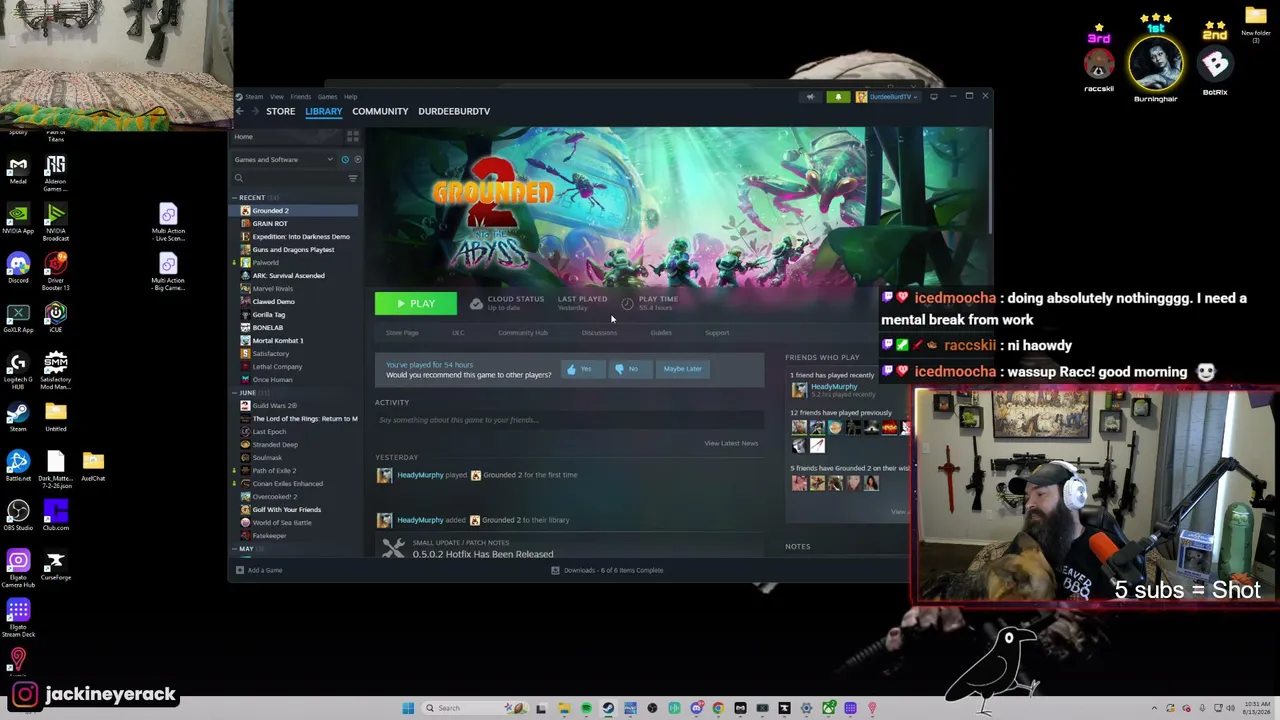
Task: Open the Games menu
Action: (x=327, y=97)
